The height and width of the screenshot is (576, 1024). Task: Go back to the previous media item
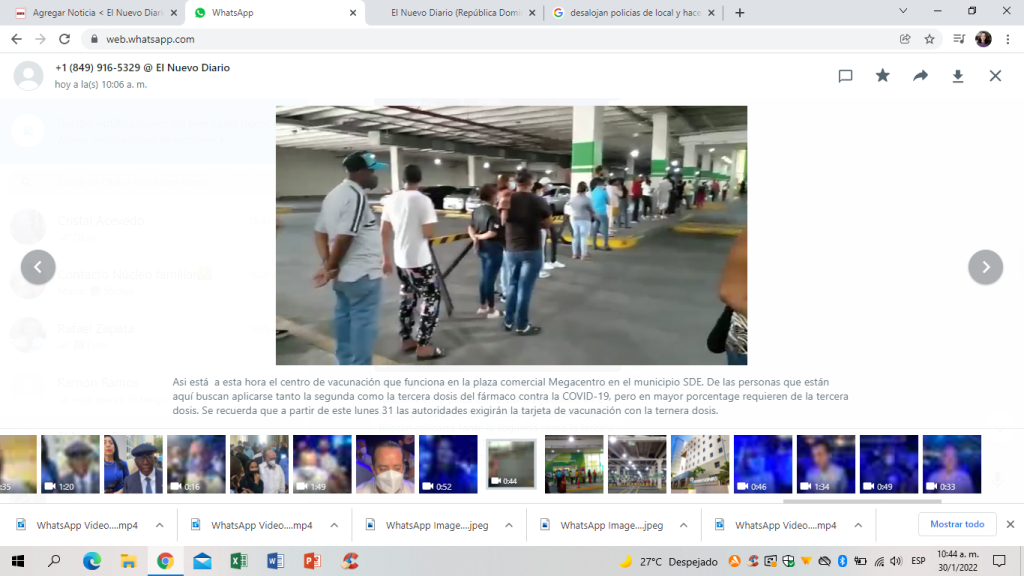(38, 267)
